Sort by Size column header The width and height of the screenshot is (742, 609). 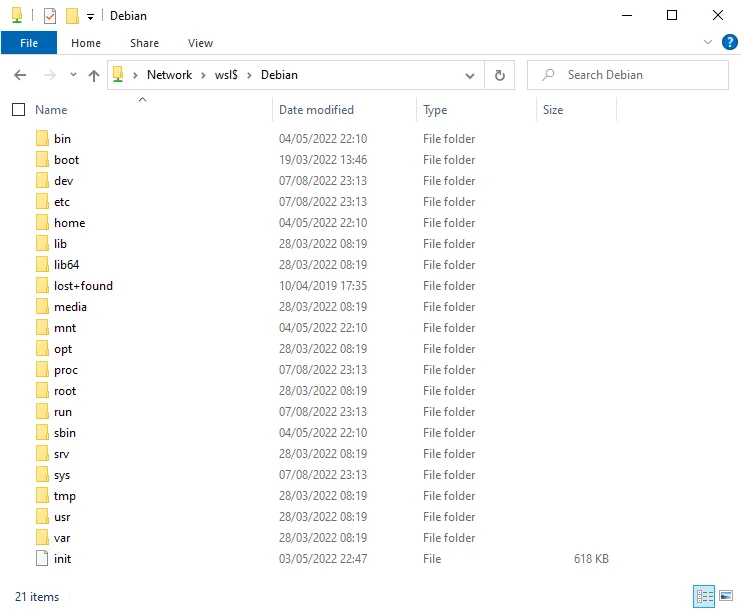pos(553,110)
